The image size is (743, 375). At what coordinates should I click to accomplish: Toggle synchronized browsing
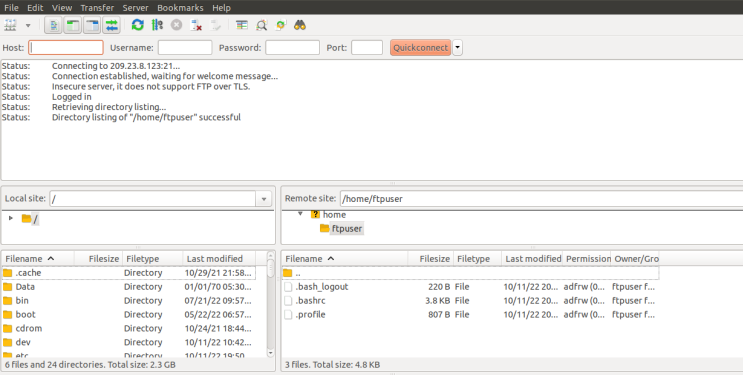point(281,25)
